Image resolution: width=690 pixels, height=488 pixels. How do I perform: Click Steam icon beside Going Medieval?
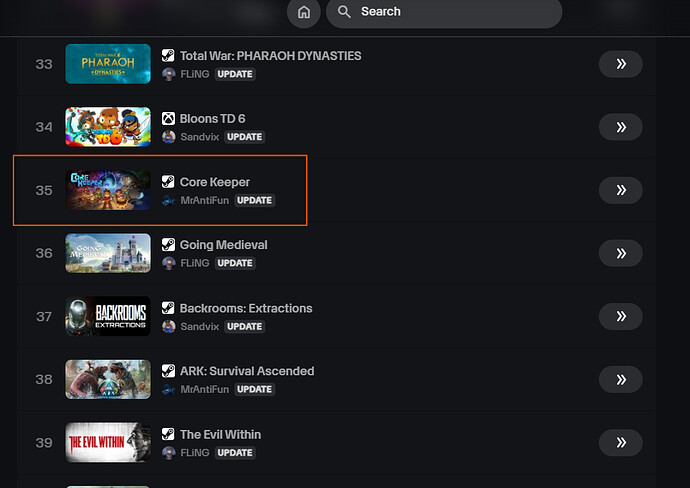coord(169,245)
